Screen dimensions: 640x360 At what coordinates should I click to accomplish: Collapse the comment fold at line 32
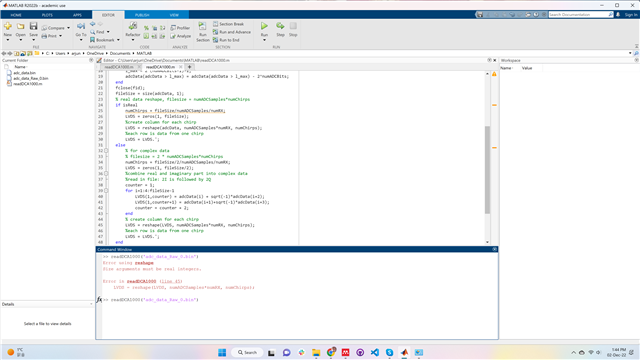click(x=106, y=151)
